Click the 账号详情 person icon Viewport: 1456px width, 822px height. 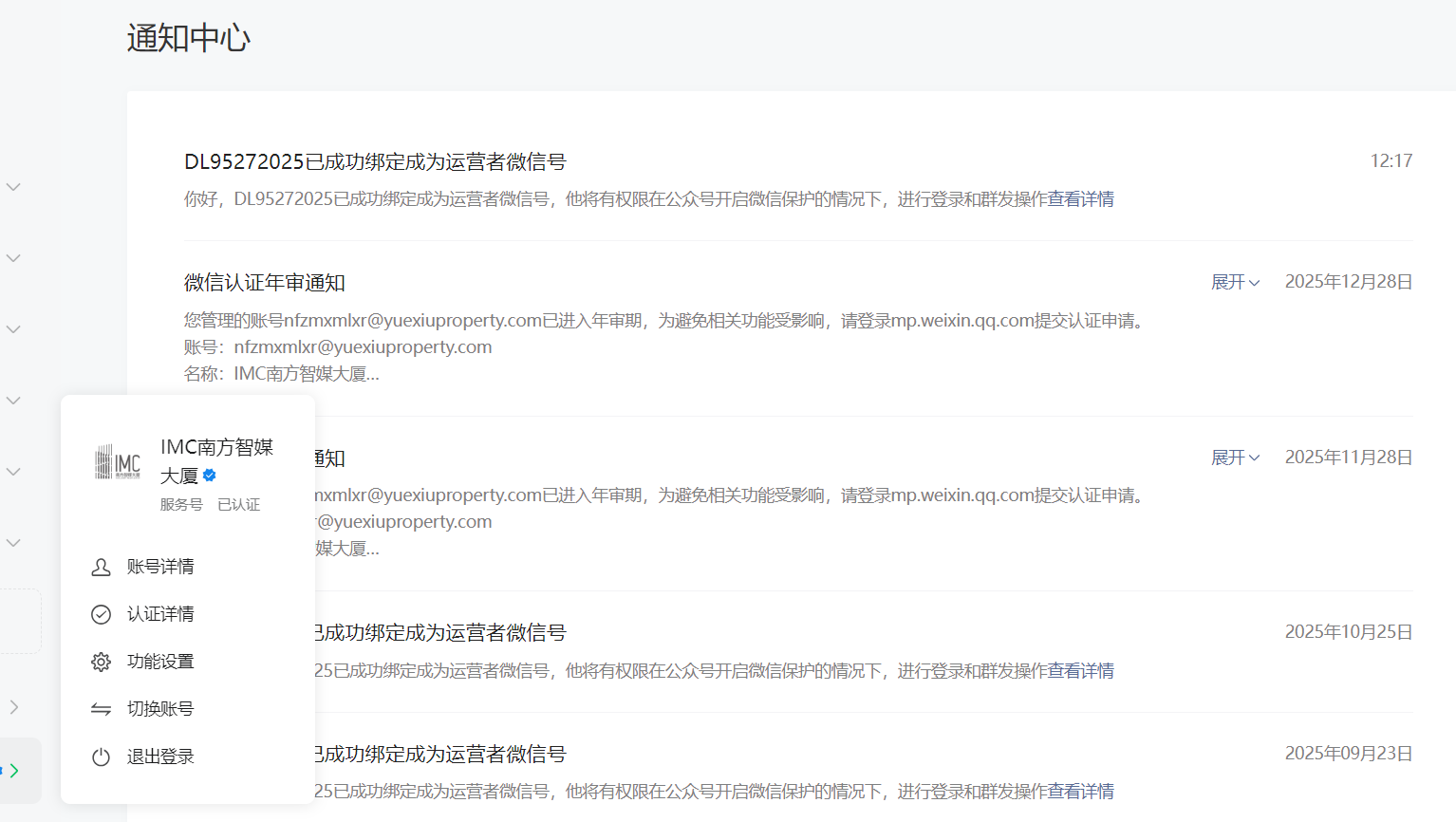point(101,567)
